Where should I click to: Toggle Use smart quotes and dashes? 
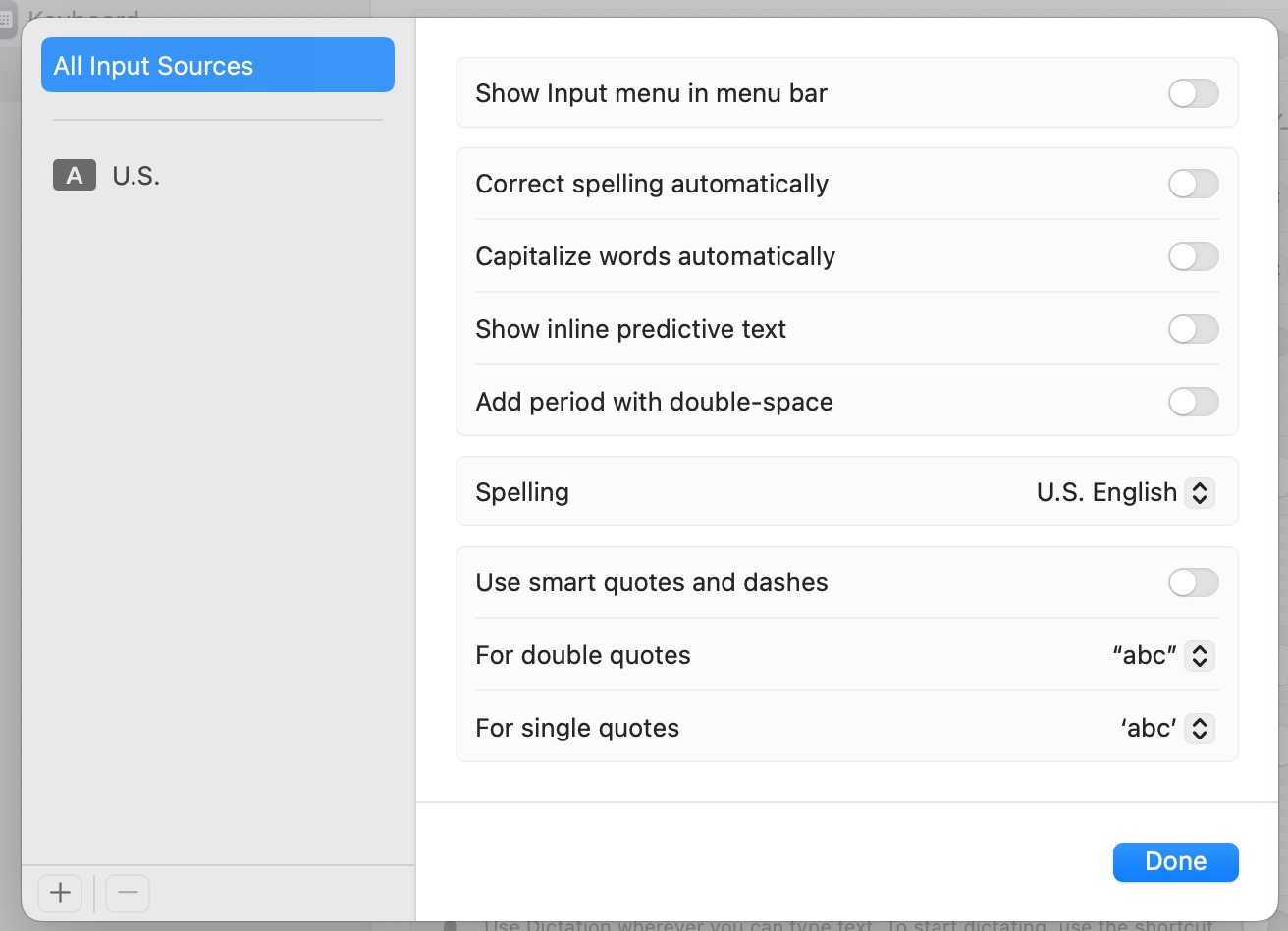[x=1193, y=582]
